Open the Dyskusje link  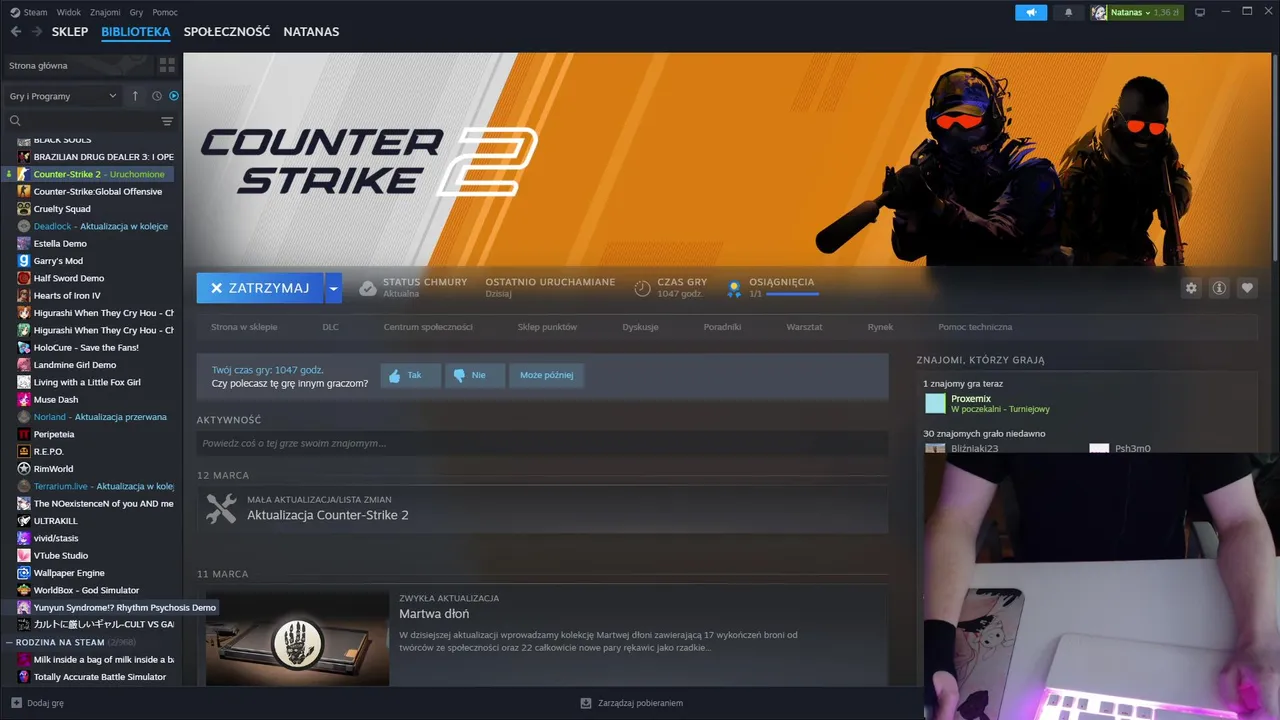click(x=640, y=327)
